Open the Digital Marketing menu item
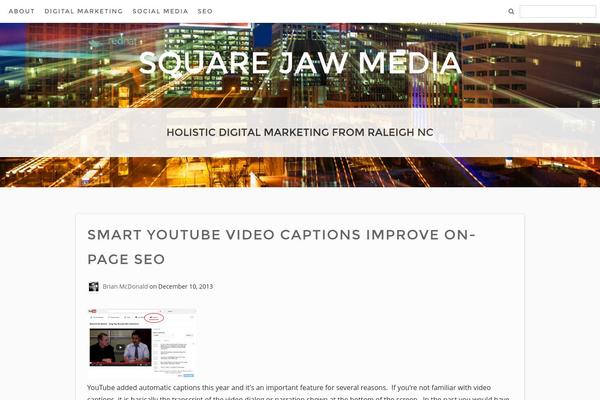Screen dimensions: 600x400 pyautogui.click(x=83, y=11)
